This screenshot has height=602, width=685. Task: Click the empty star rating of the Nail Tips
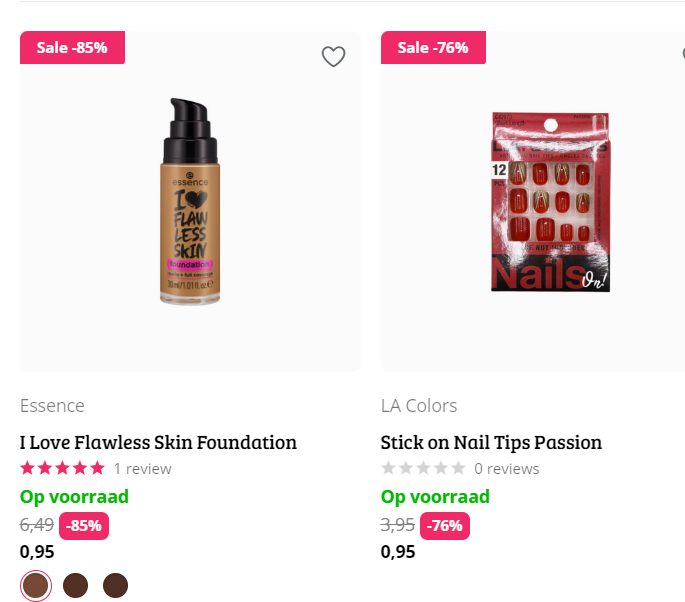(x=423, y=468)
